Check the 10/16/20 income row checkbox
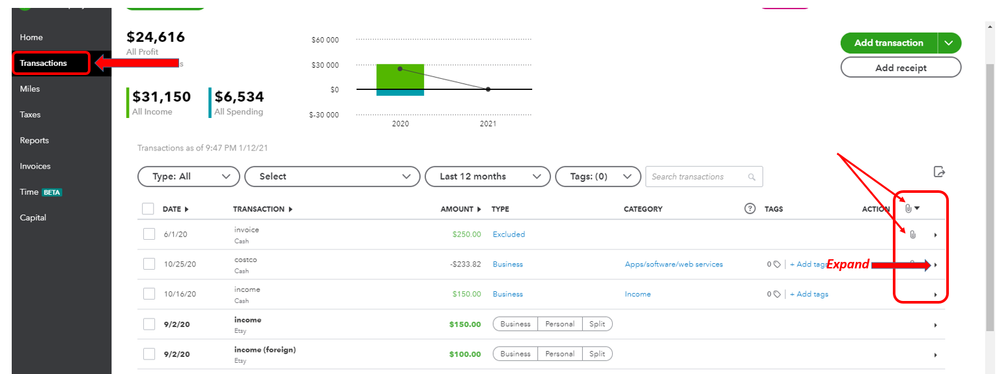The width and height of the screenshot is (999, 374). click(x=148, y=294)
